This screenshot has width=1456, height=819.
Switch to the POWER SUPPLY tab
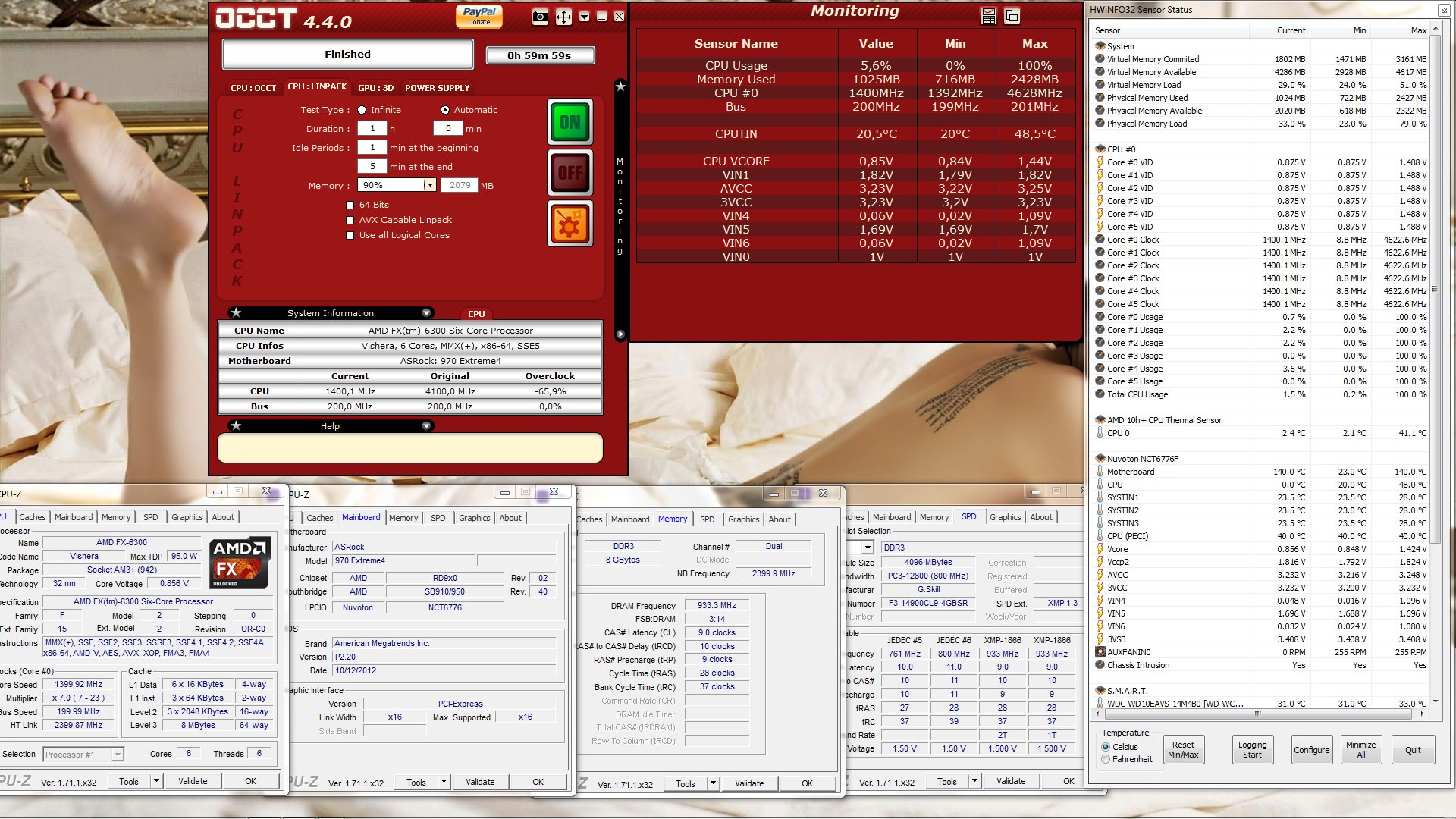(x=438, y=88)
